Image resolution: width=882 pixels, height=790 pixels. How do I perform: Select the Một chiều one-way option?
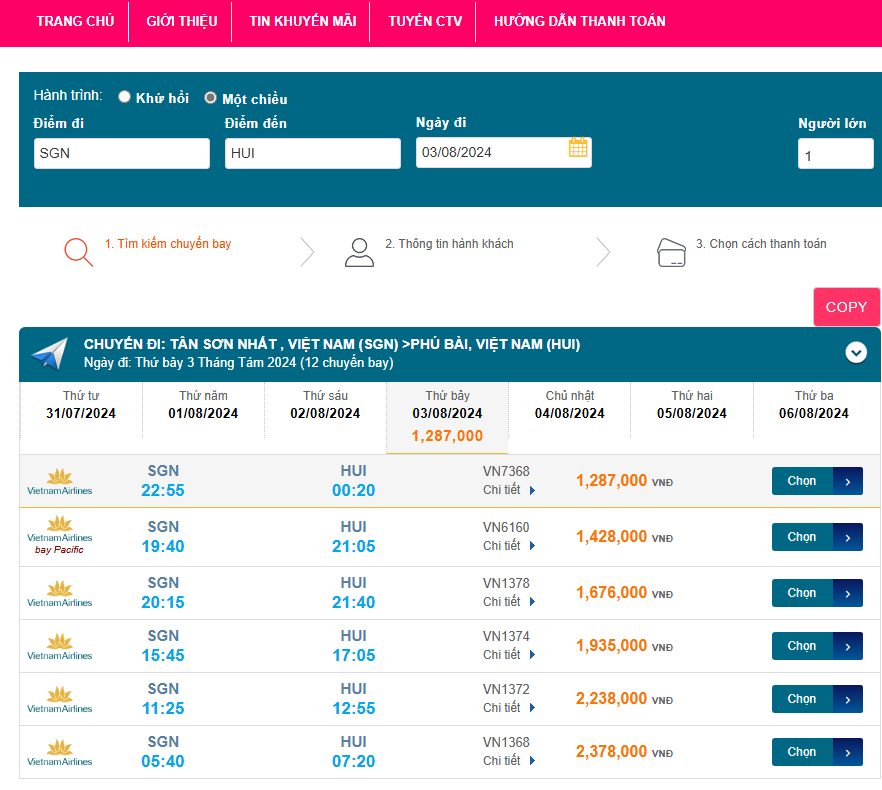pos(210,98)
